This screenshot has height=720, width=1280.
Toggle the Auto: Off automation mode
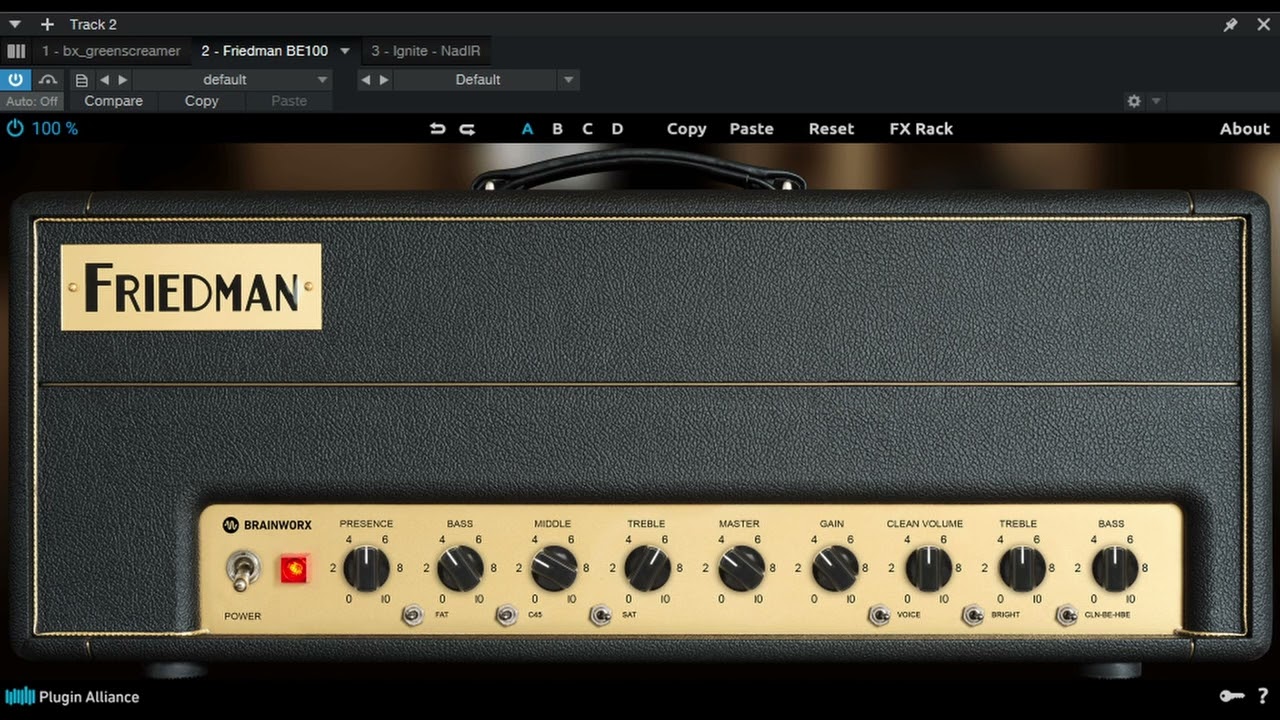[x=32, y=101]
